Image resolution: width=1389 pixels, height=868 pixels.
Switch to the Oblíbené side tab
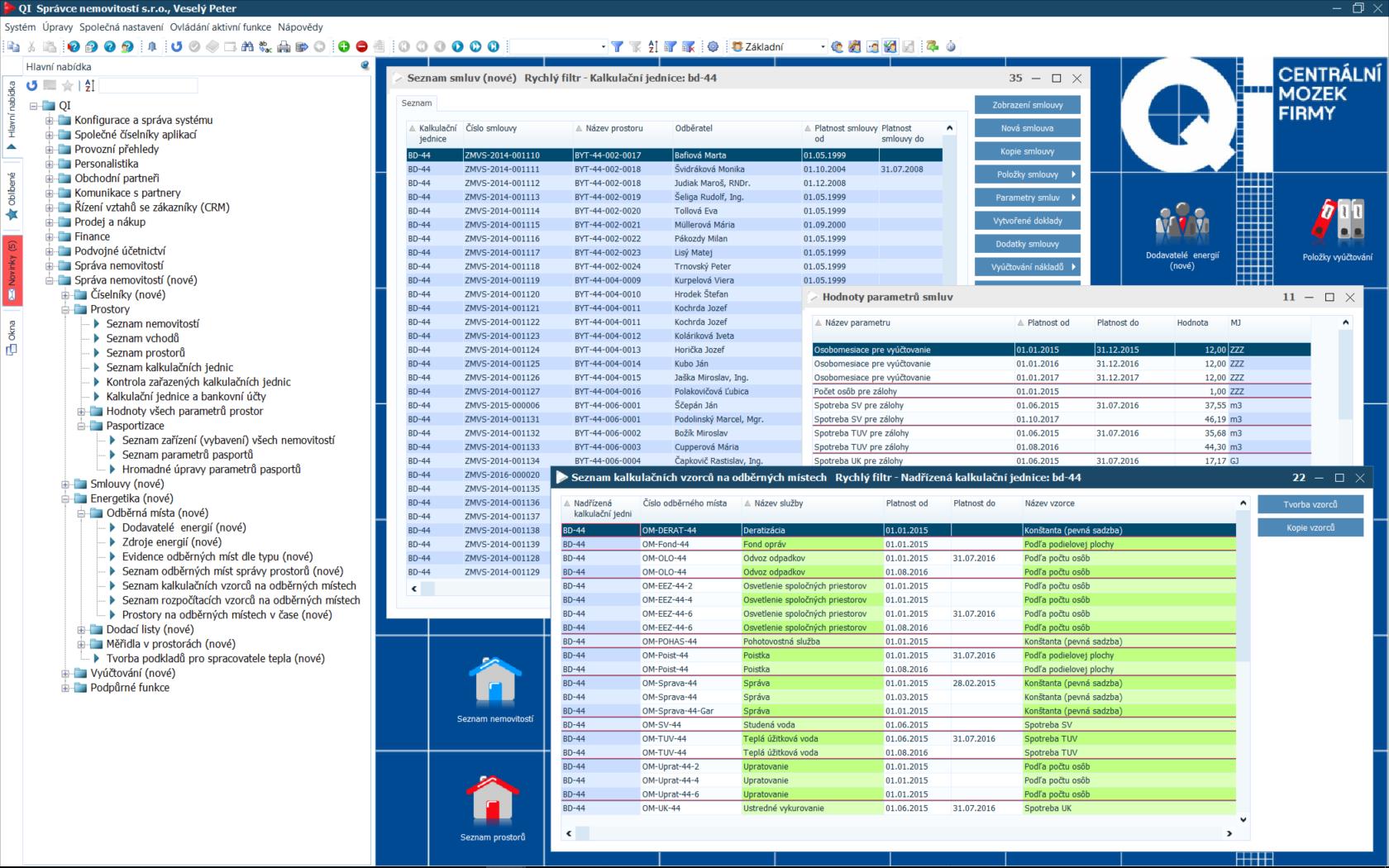click(12, 196)
